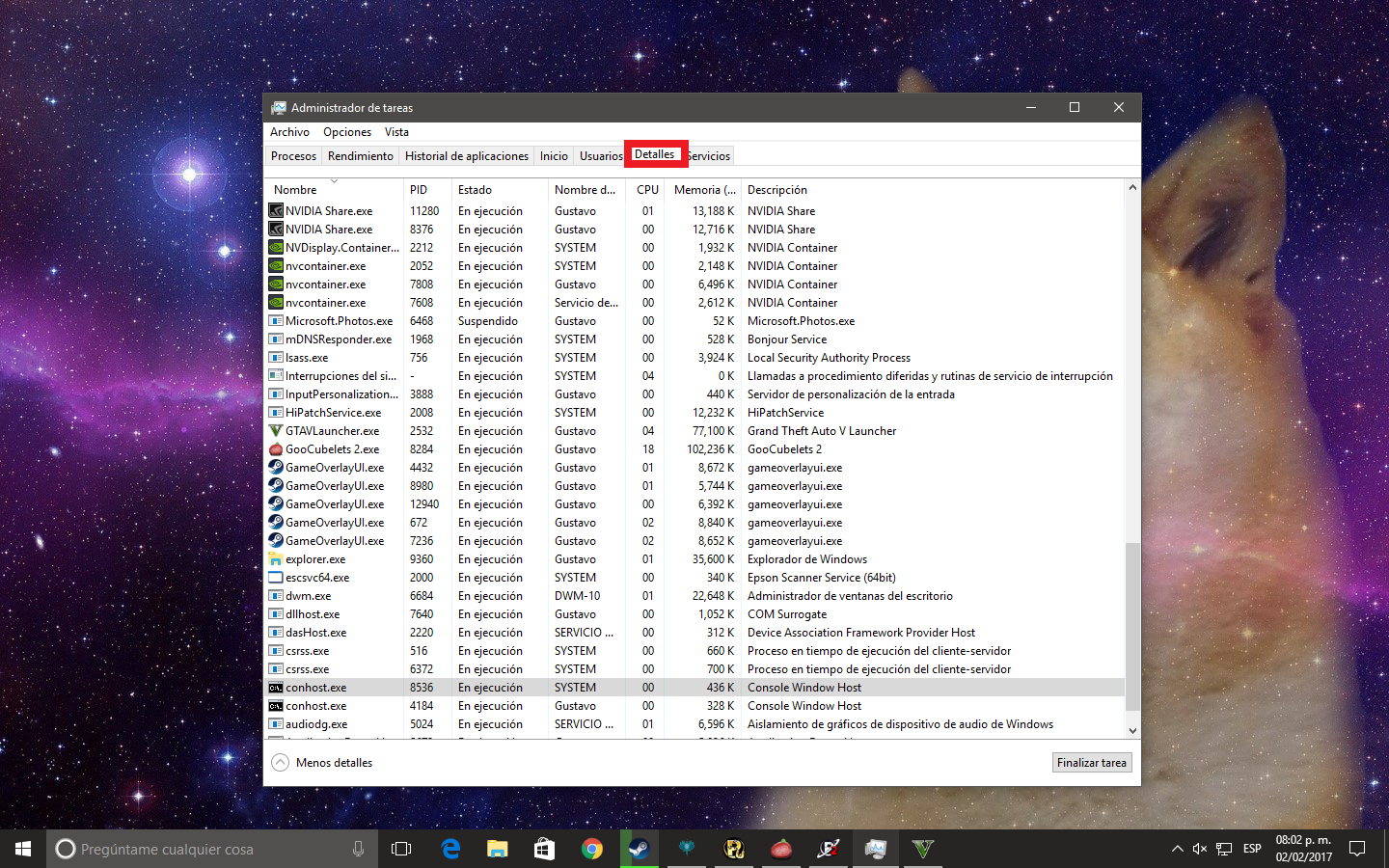Open Google Chrome from the taskbar
This screenshot has height=868, width=1389.
tap(591, 849)
